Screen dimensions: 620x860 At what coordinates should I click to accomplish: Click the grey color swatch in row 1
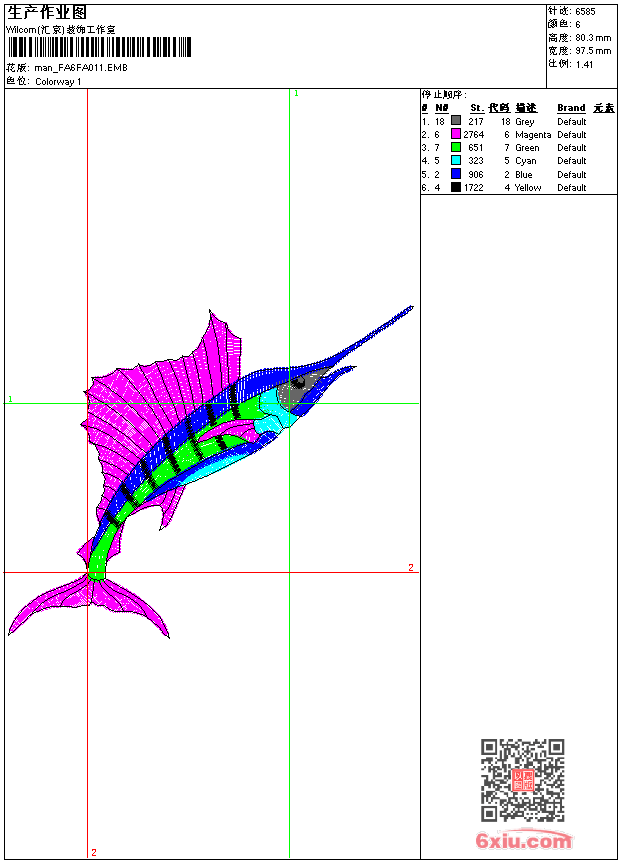[456, 121]
